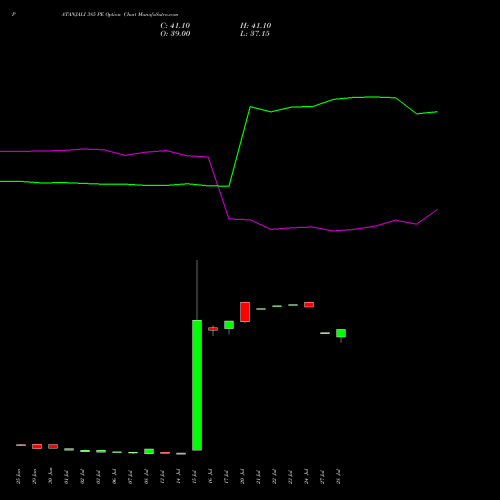Screen dimensions: 500x500
Task: Select the green candlestick on 17 Jul
Action: point(229,325)
